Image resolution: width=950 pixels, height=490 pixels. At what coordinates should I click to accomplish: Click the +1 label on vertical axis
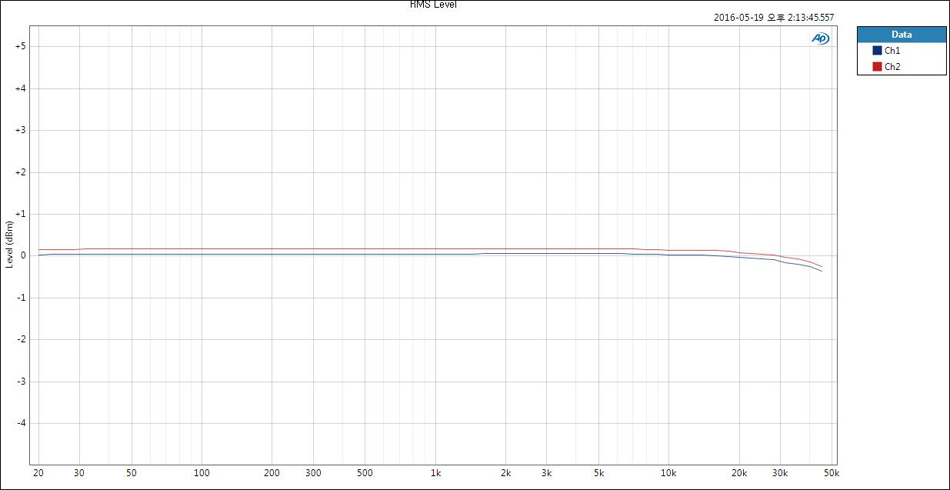(19, 214)
